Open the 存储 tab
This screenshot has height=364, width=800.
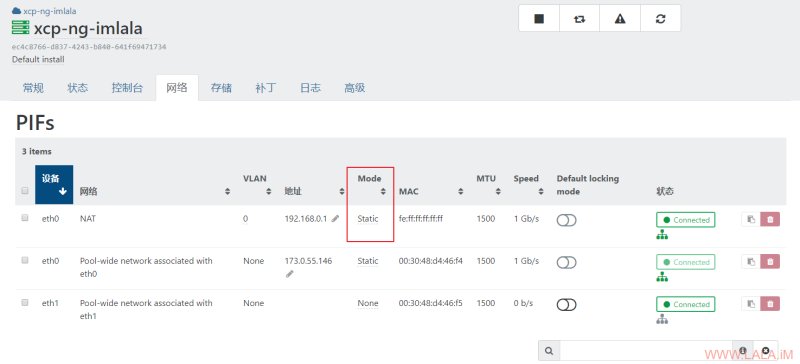(221, 88)
